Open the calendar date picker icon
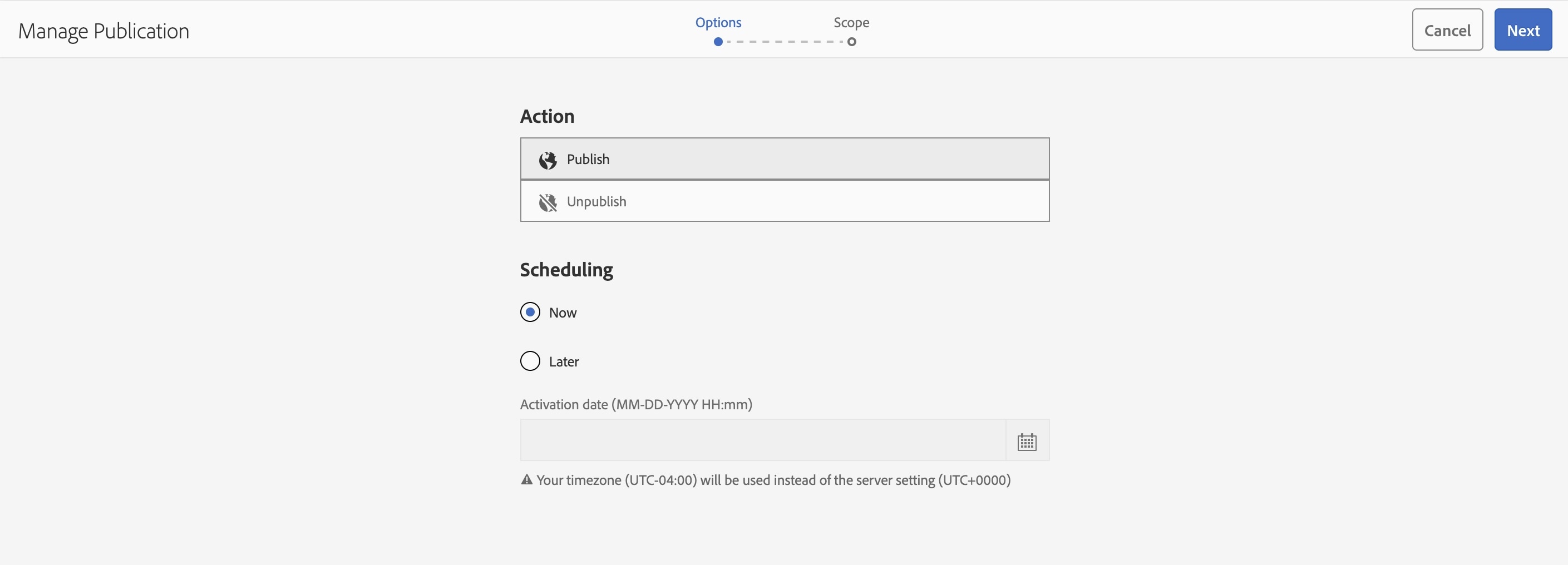Screen dimensions: 1568x565 [1027, 440]
